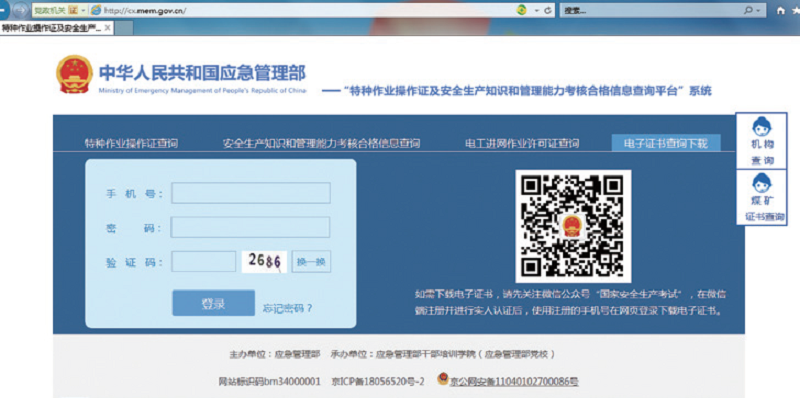
Task: Click the national emblem logo
Action: [x=75, y=74]
